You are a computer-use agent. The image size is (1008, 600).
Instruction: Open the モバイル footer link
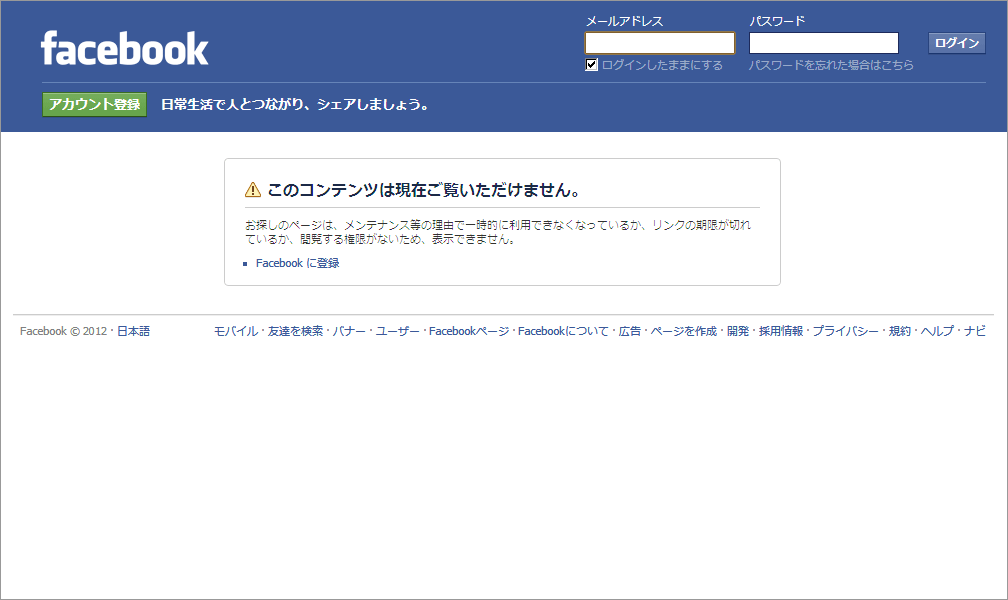(235, 331)
